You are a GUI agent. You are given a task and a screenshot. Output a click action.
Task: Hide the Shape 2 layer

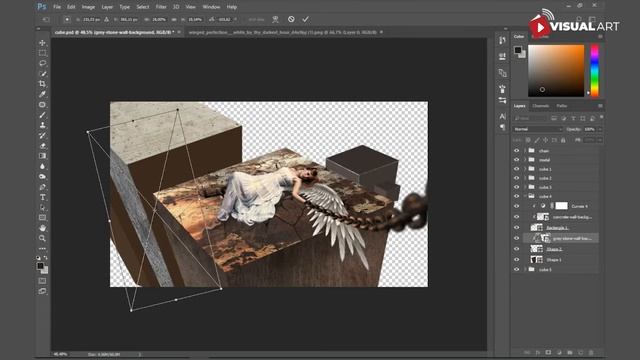tap(516, 249)
